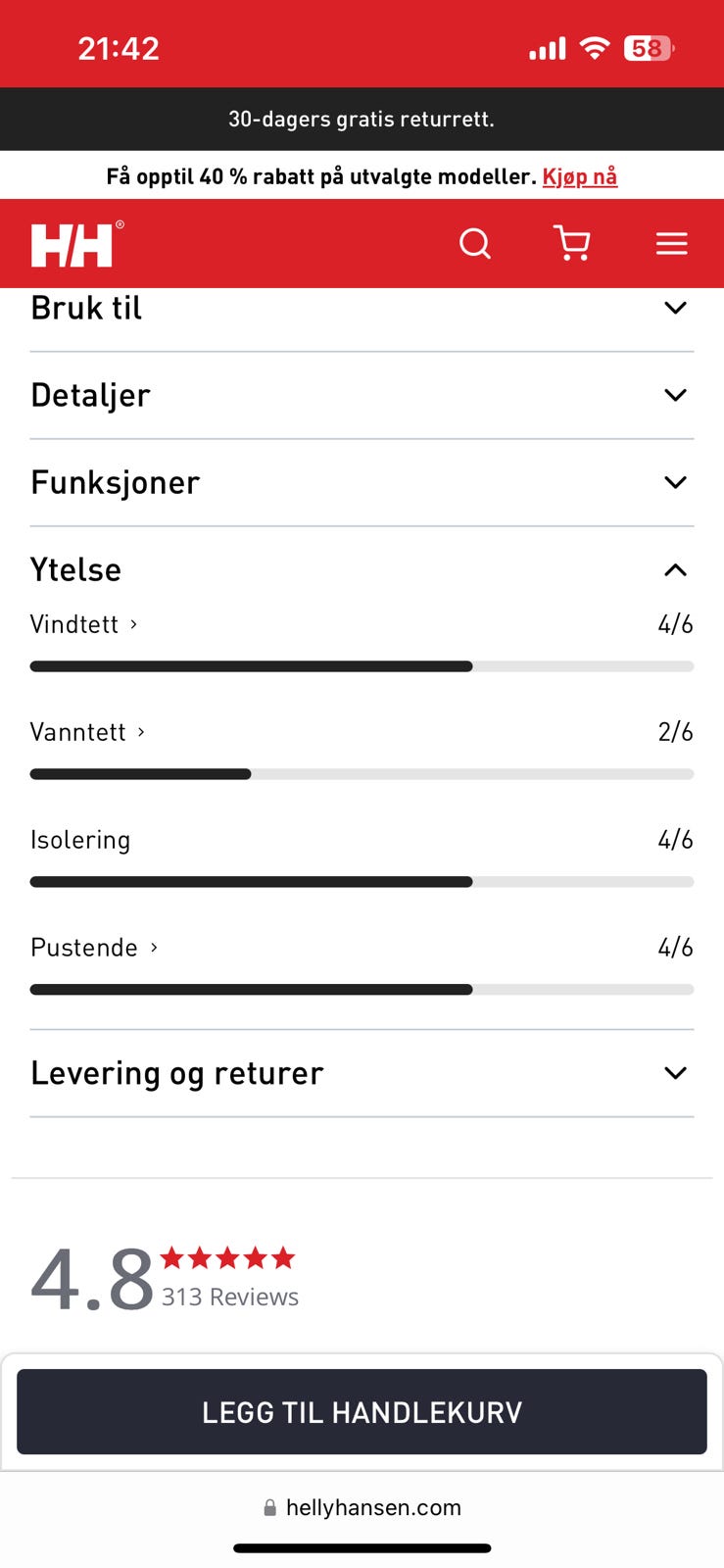724x1568 pixels.
Task: Tap the small arrow next to Pustende
Action: tap(154, 948)
